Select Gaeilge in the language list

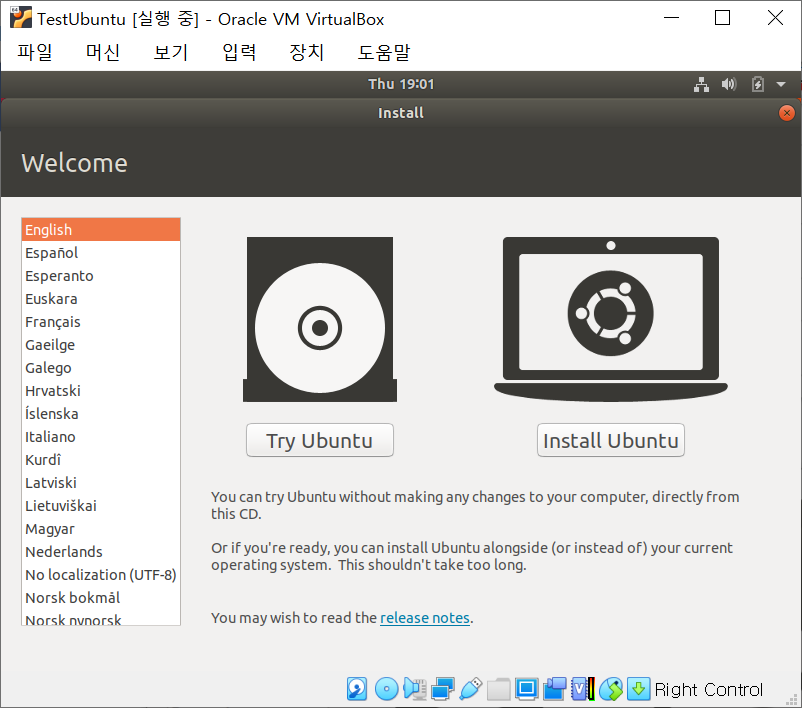point(101,345)
